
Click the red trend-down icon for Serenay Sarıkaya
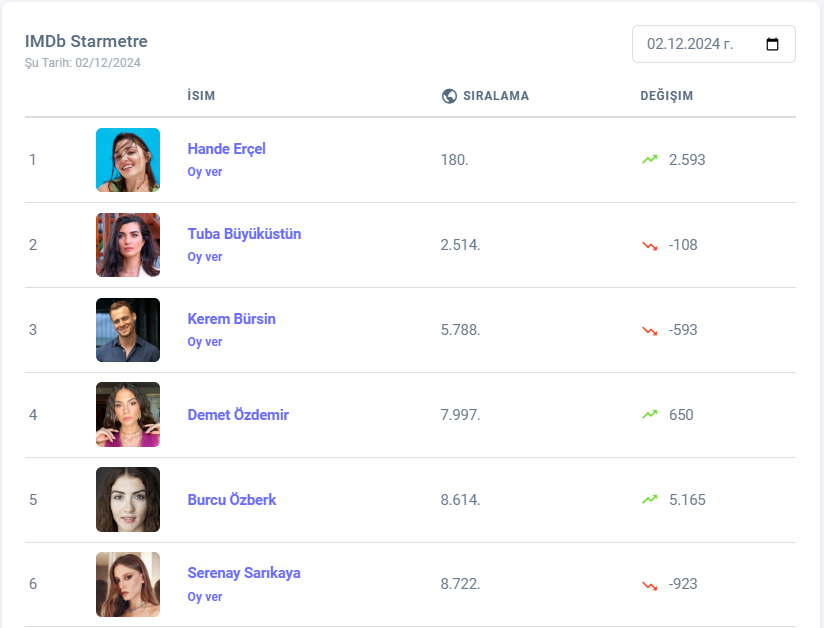point(650,585)
